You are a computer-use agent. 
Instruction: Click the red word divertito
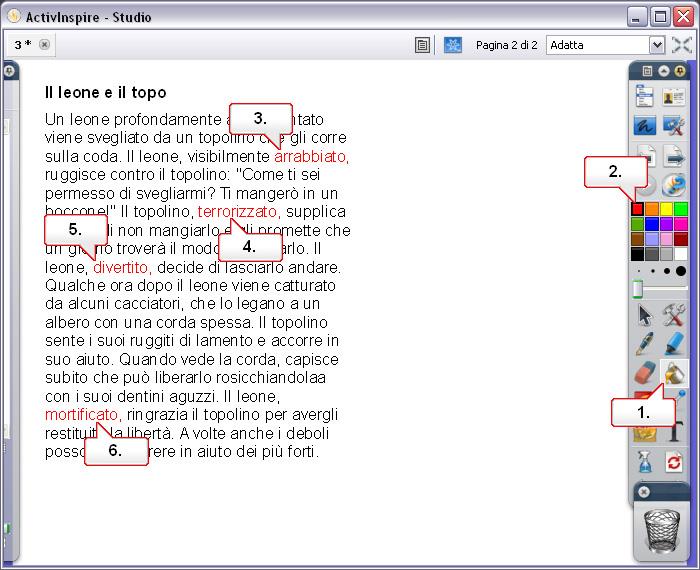click(122, 267)
